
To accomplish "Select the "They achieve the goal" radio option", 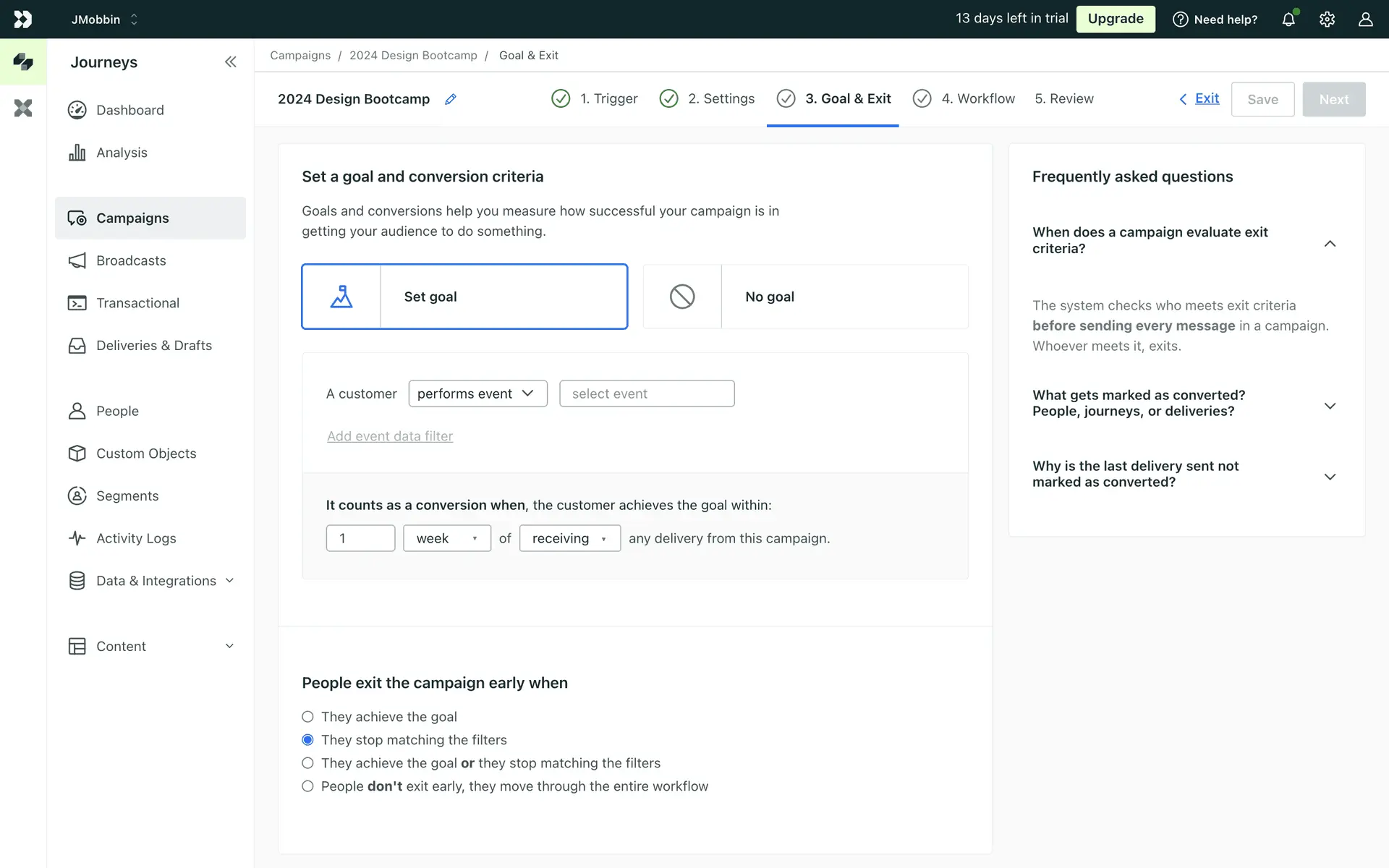I will click(x=308, y=717).
